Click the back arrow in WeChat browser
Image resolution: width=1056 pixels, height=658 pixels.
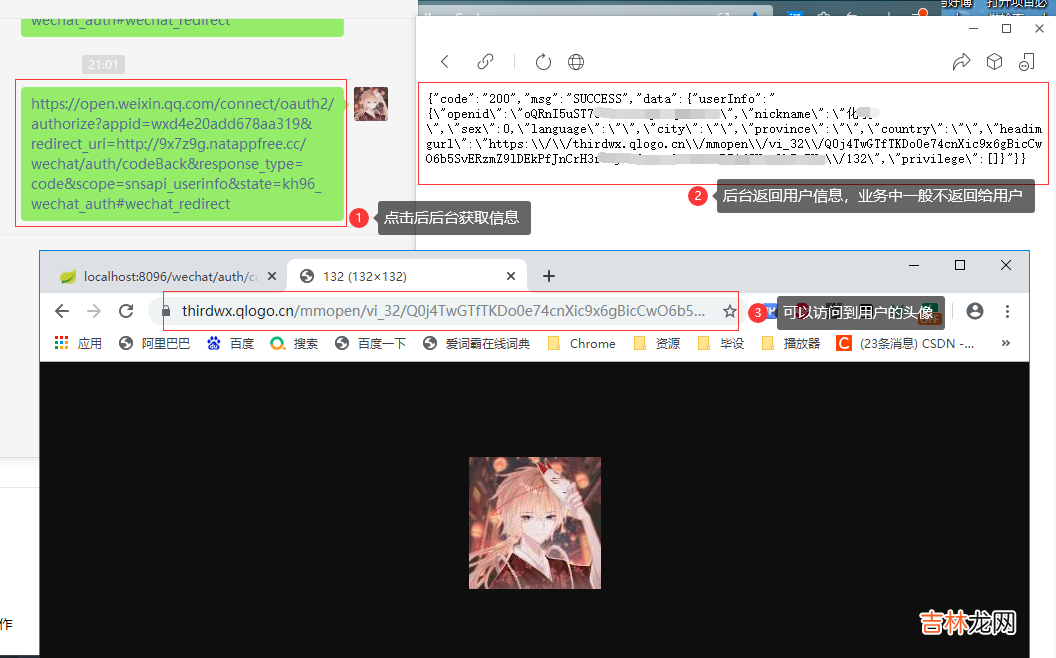[x=445, y=62]
